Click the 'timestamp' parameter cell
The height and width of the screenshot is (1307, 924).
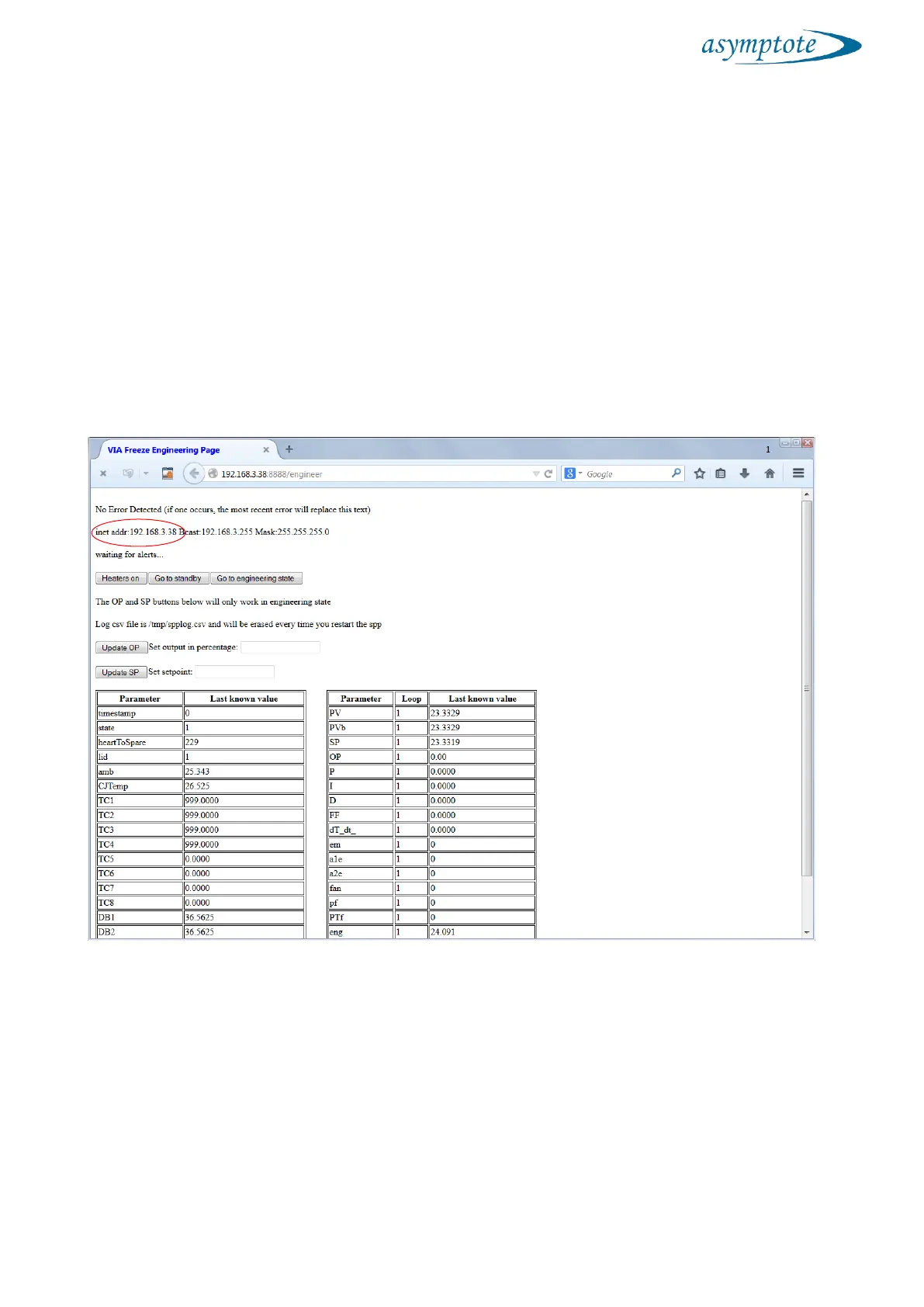(x=140, y=713)
